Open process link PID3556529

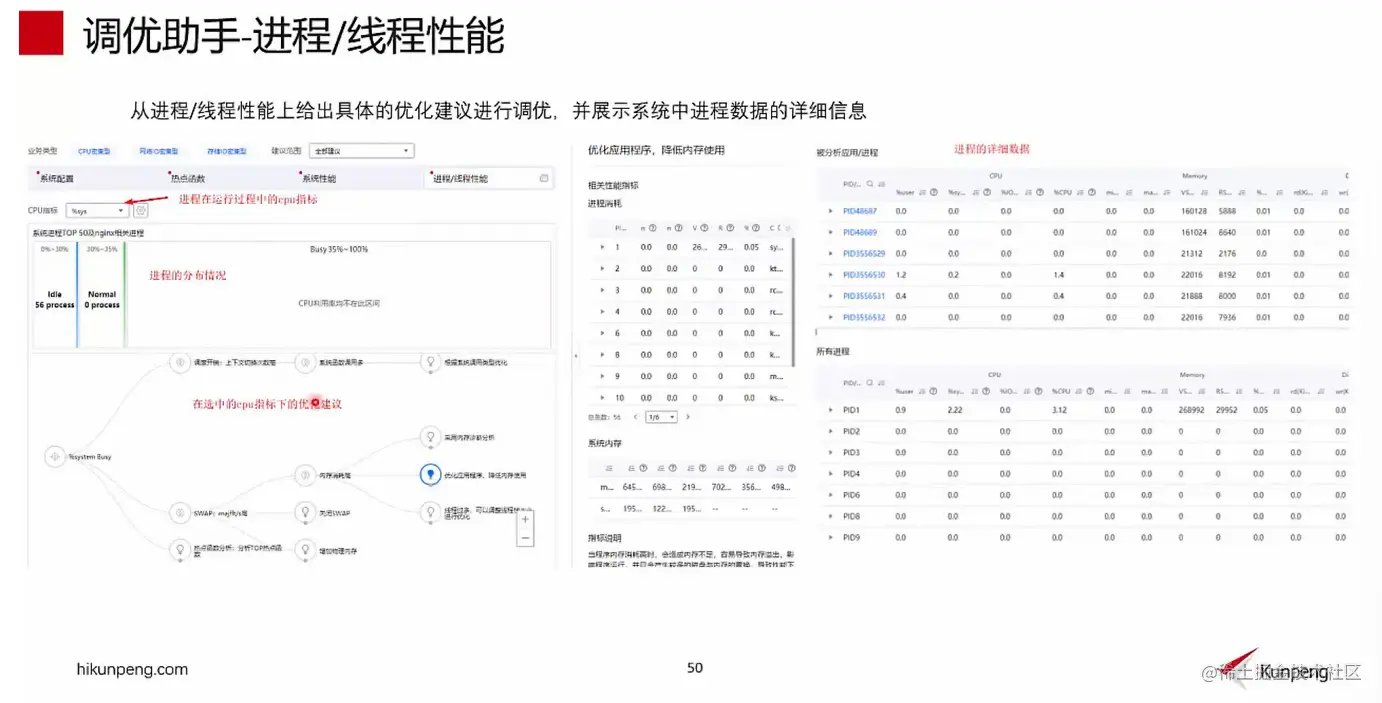pos(864,253)
